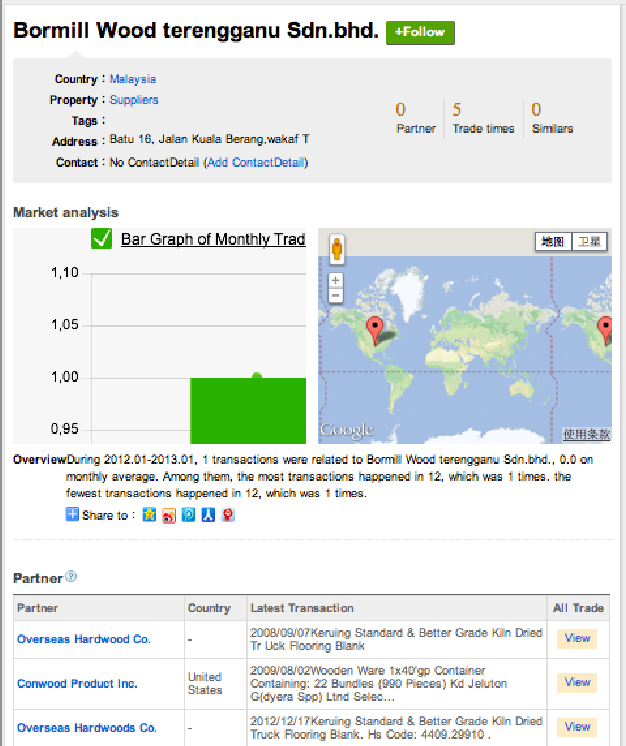This screenshot has width=626, height=746.
Task: Share via the yellow star icon
Action: coord(149,515)
